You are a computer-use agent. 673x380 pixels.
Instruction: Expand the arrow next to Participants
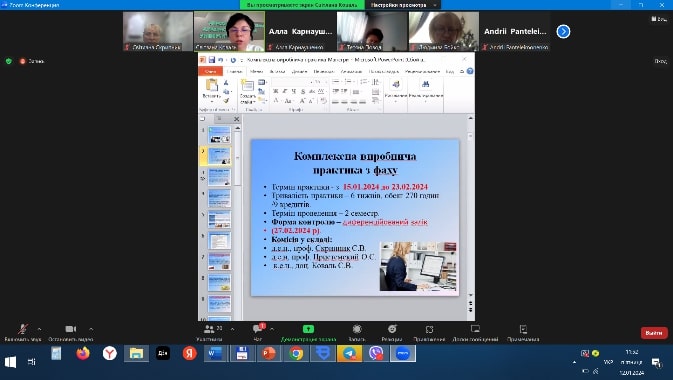click(x=232, y=329)
